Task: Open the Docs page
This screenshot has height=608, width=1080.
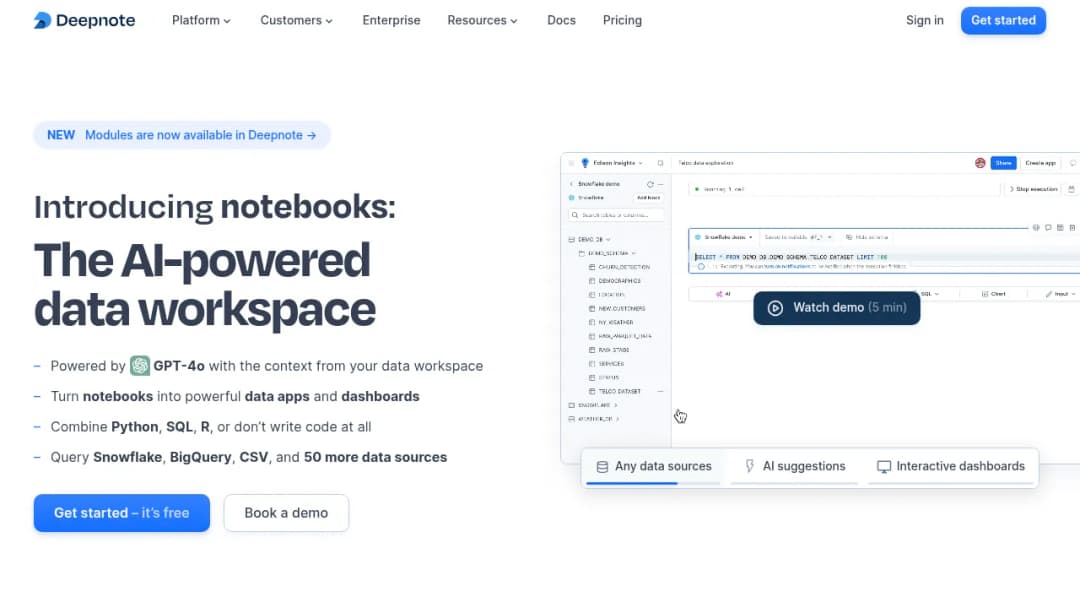Action: [561, 21]
